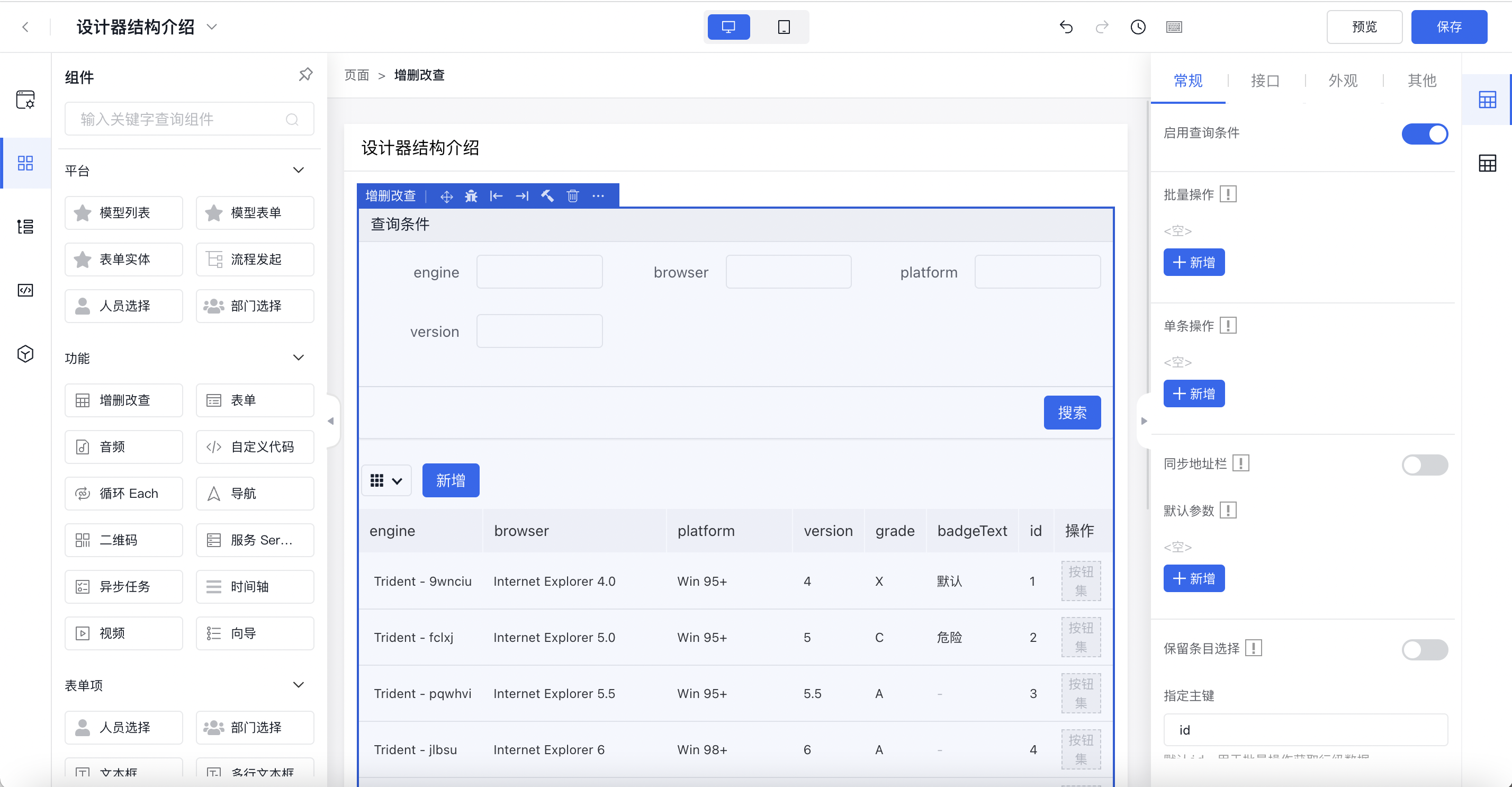Click the 新增 button above the table

451,481
